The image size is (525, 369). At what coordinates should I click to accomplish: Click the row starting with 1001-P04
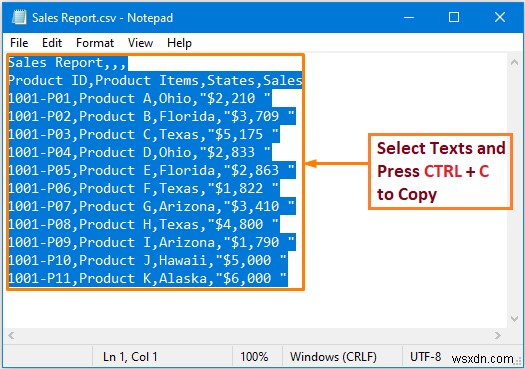(x=140, y=153)
